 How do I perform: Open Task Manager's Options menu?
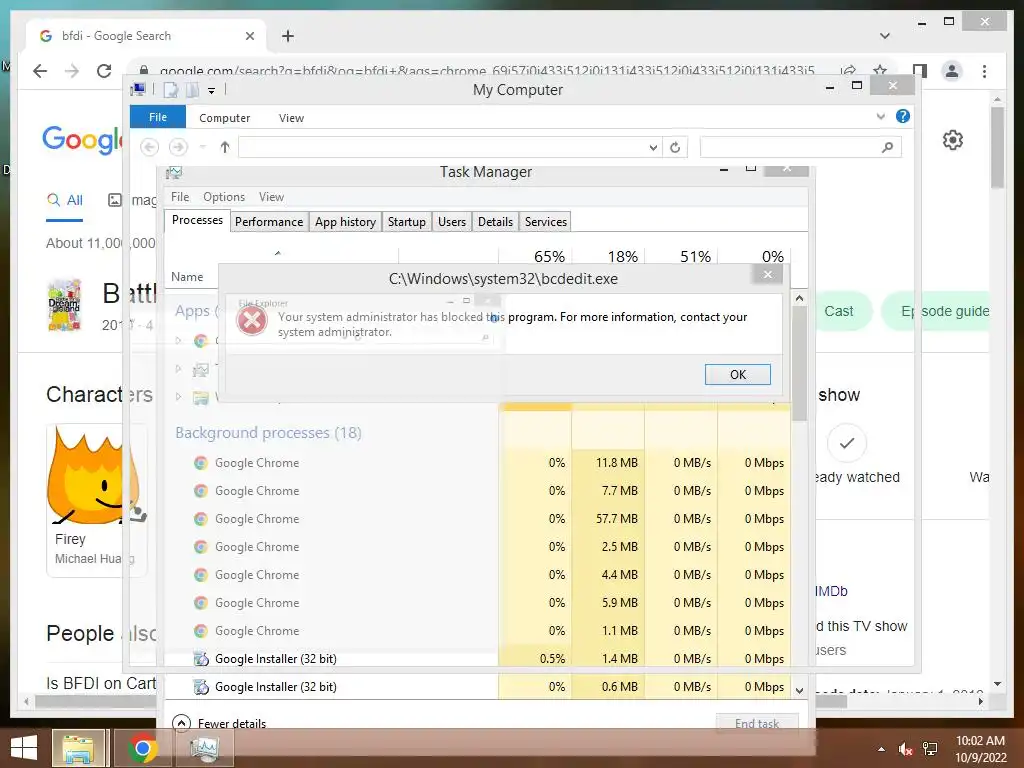pos(224,197)
